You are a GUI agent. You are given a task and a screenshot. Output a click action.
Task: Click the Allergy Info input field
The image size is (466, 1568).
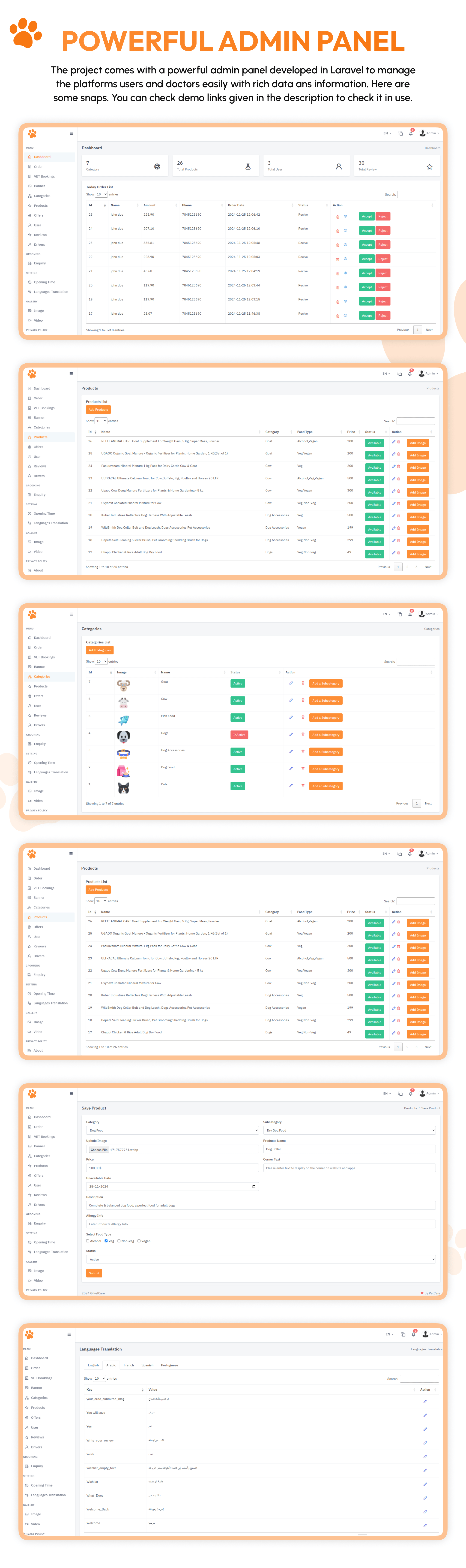261,1224
